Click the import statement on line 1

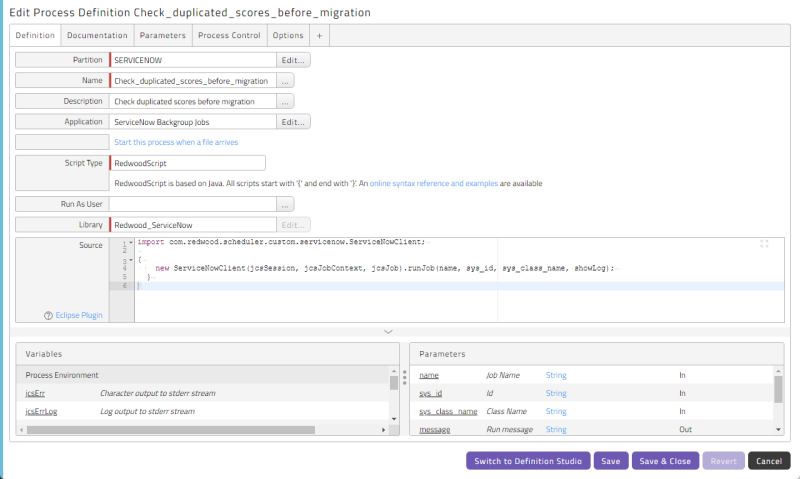[x=281, y=242]
